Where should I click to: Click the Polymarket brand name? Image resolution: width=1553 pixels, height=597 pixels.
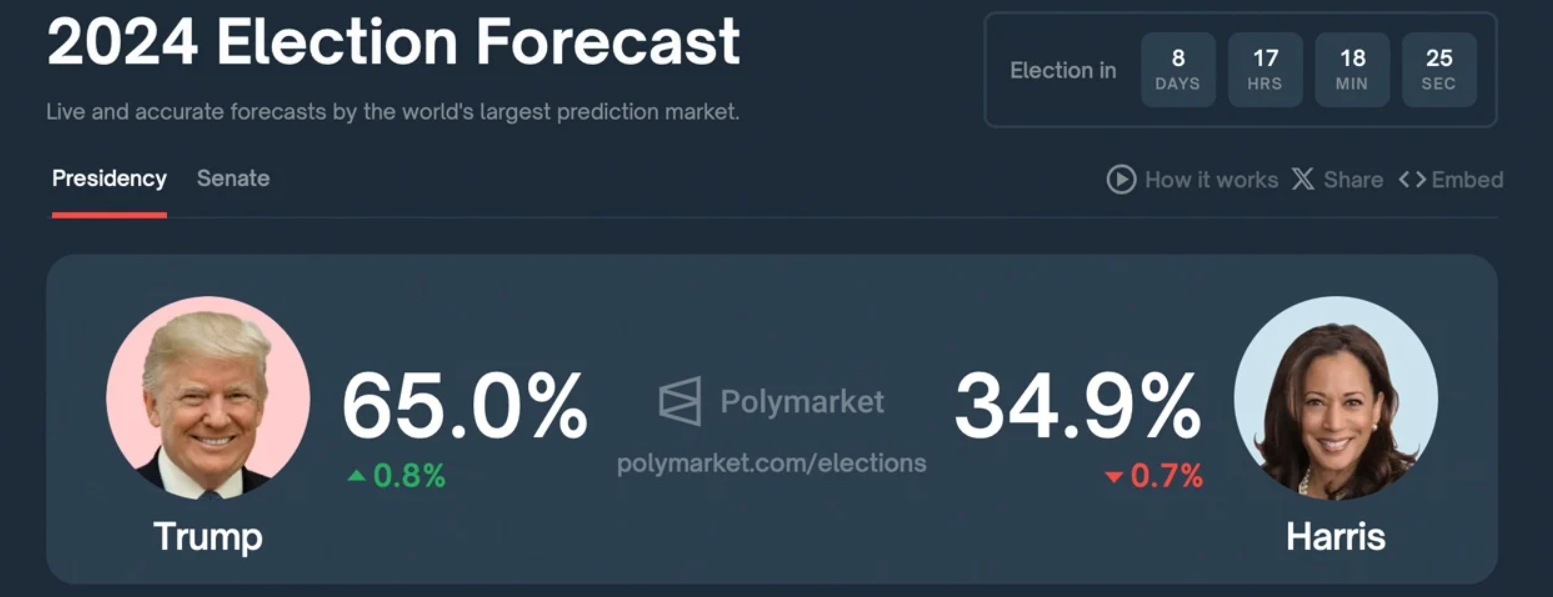tap(802, 402)
